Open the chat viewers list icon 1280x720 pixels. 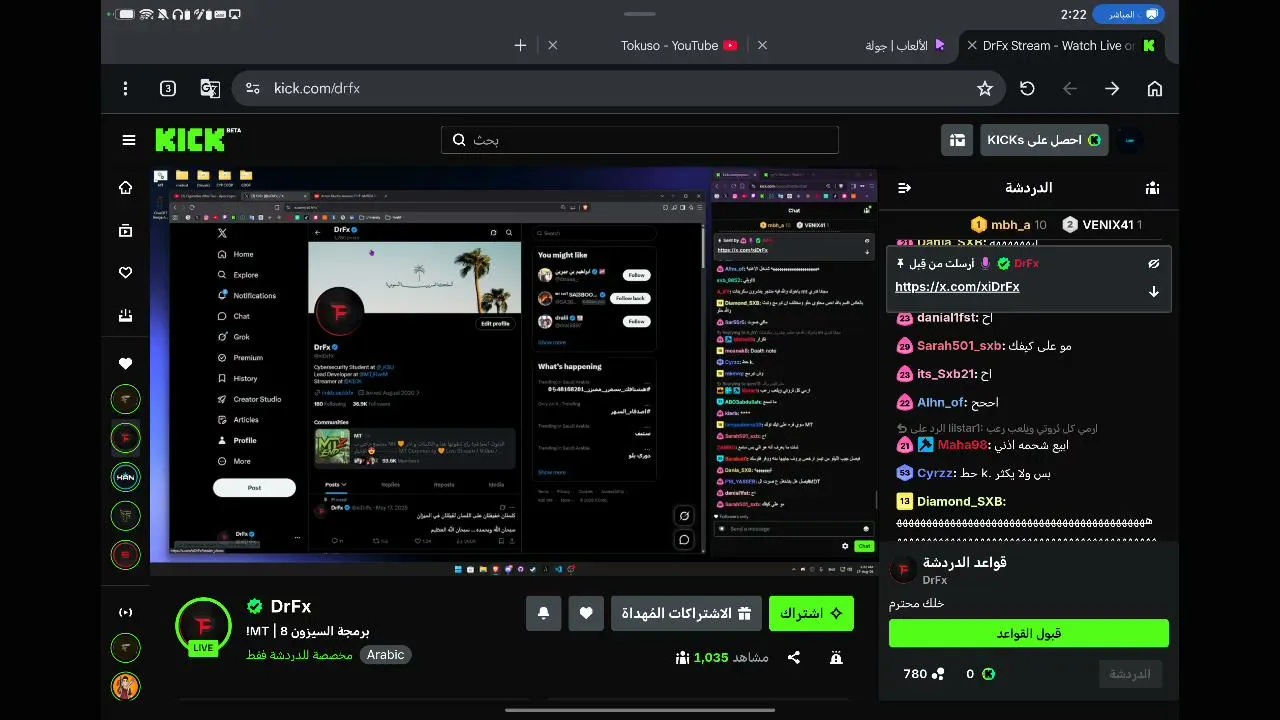(x=1153, y=188)
